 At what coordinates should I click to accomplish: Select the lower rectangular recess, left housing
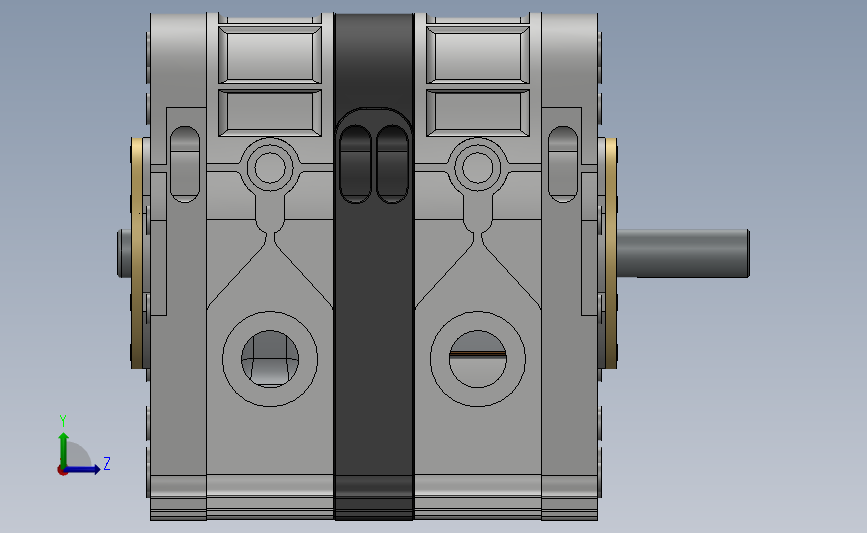tap(270, 113)
